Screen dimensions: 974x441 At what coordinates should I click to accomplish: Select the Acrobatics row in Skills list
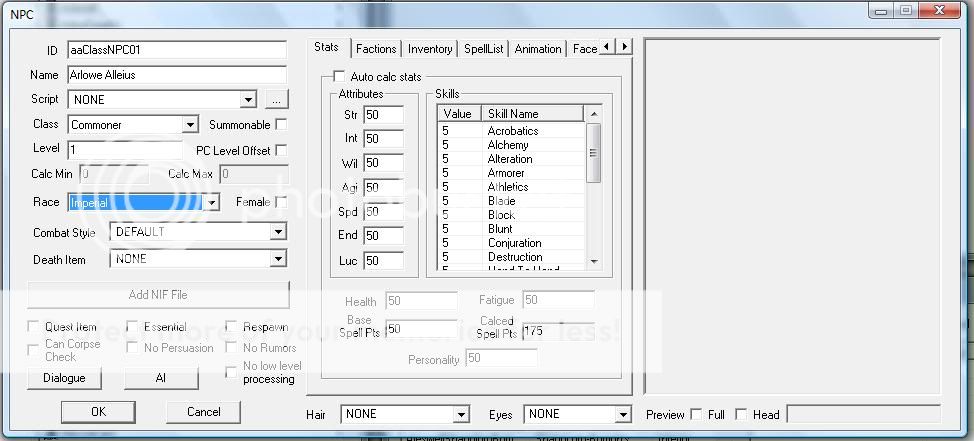pyautogui.click(x=512, y=131)
